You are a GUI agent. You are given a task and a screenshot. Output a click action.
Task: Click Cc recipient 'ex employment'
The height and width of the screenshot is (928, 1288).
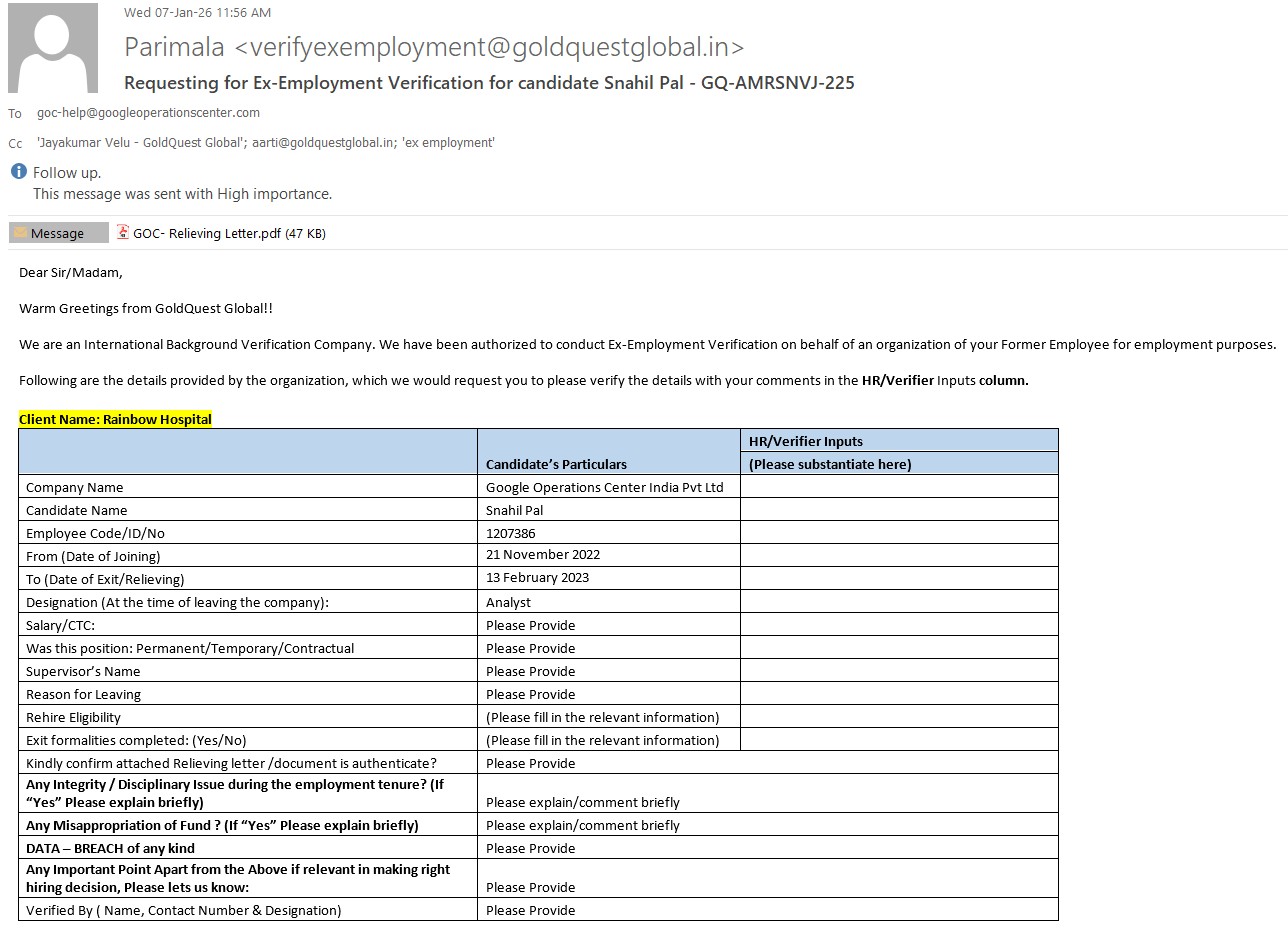point(448,143)
